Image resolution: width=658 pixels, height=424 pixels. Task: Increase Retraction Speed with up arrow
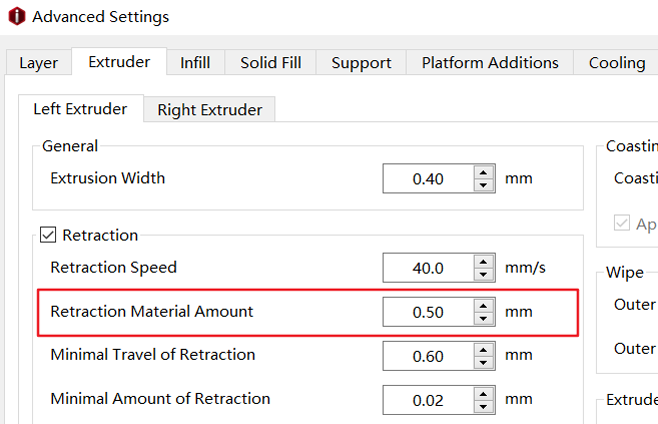click(x=484, y=262)
